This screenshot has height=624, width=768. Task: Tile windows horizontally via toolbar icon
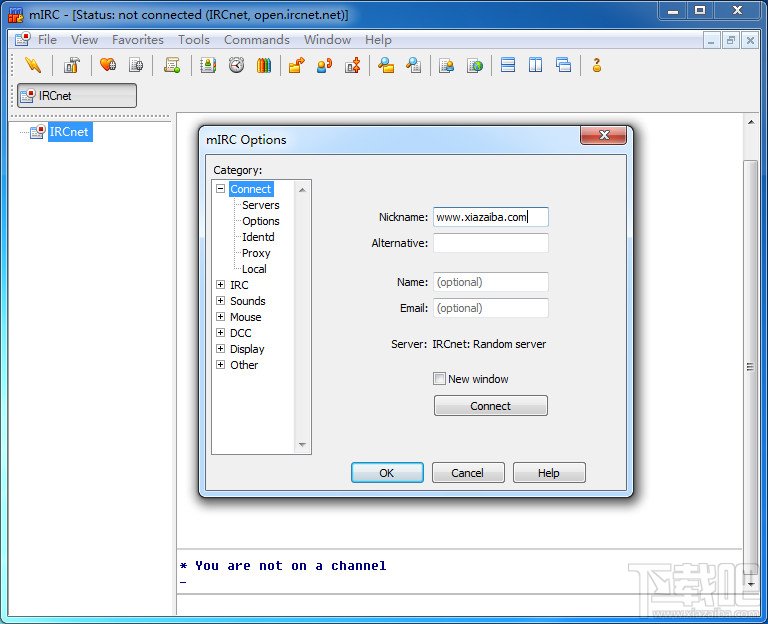tap(508, 65)
